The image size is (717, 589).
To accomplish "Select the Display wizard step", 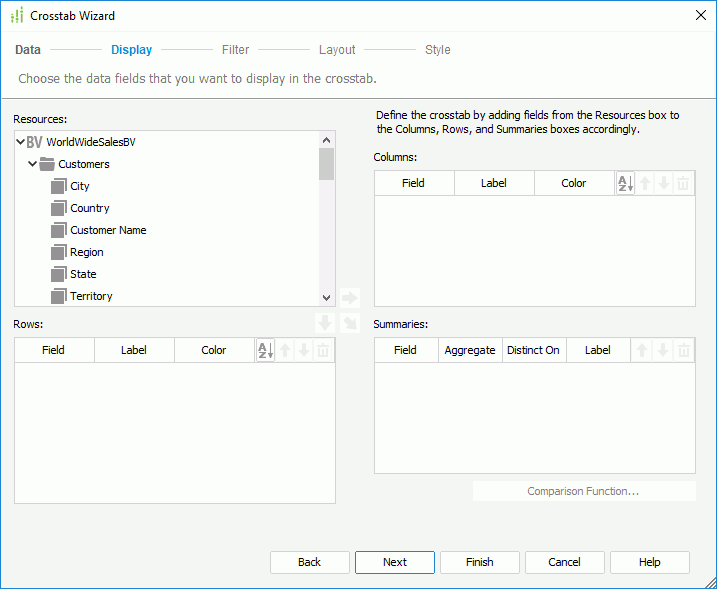I will tap(132, 49).
